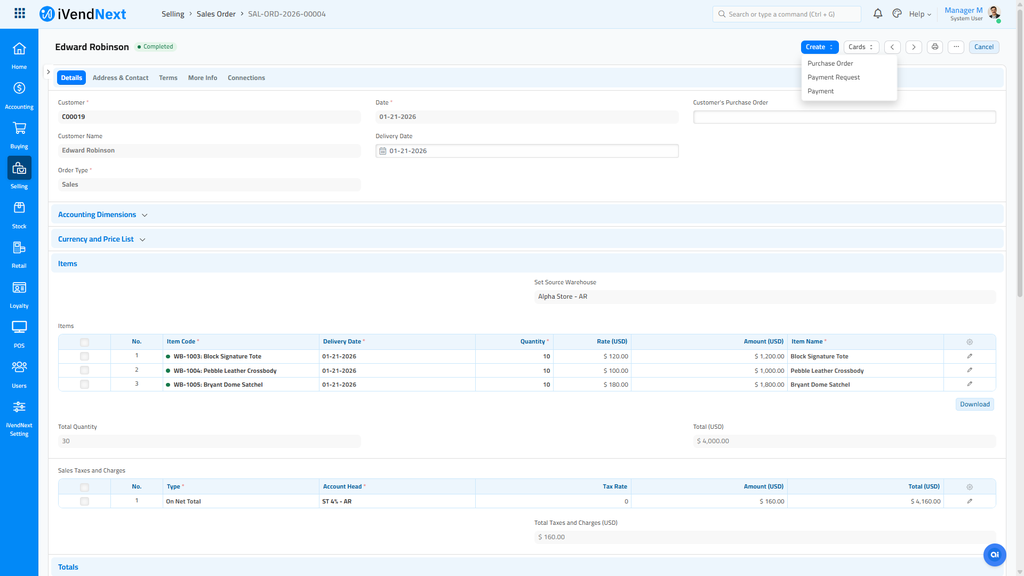Switch to the Address & Contact tab
The height and width of the screenshot is (576, 1024).
120,77
